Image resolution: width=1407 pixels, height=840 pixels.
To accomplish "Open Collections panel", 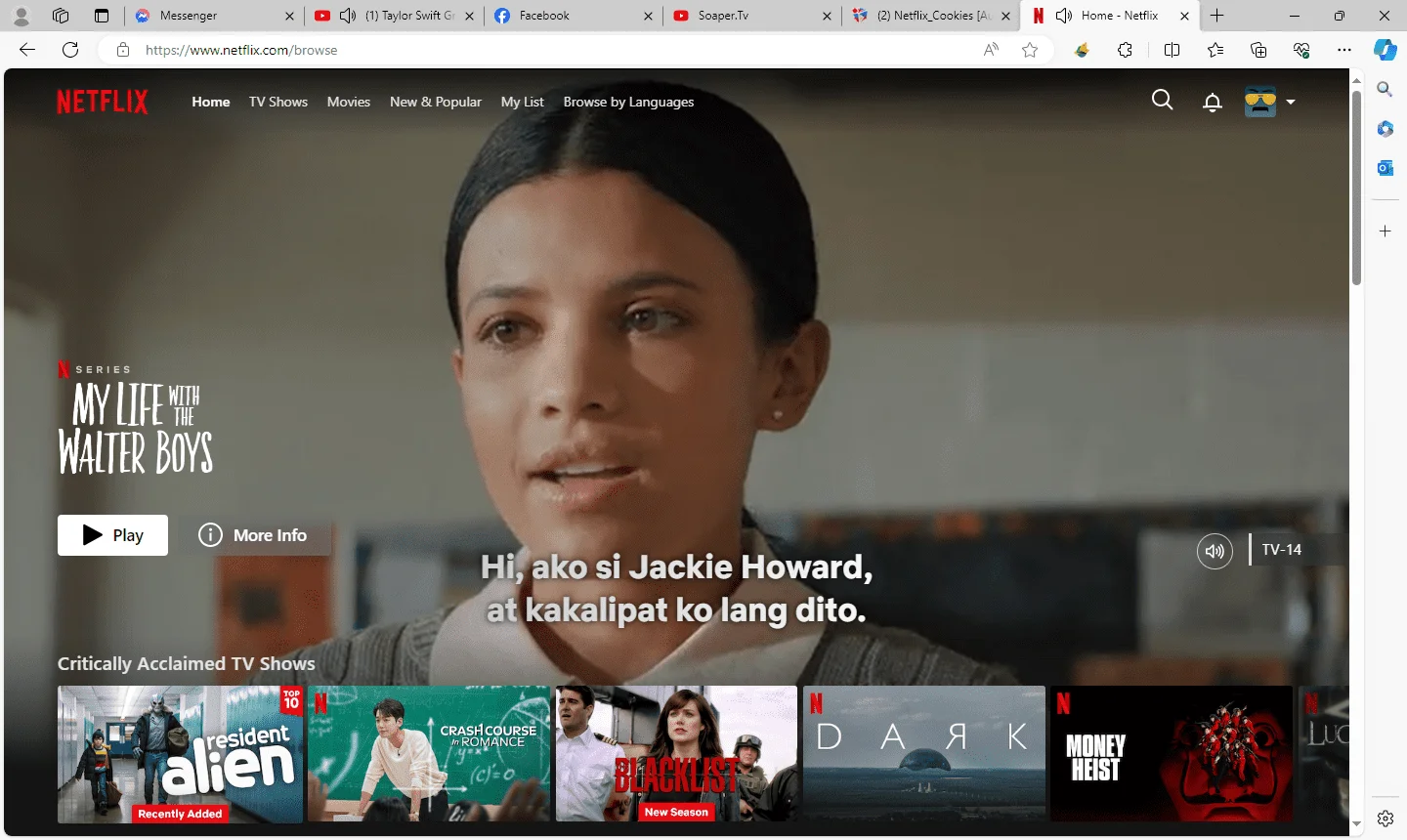I will pyautogui.click(x=1258, y=50).
